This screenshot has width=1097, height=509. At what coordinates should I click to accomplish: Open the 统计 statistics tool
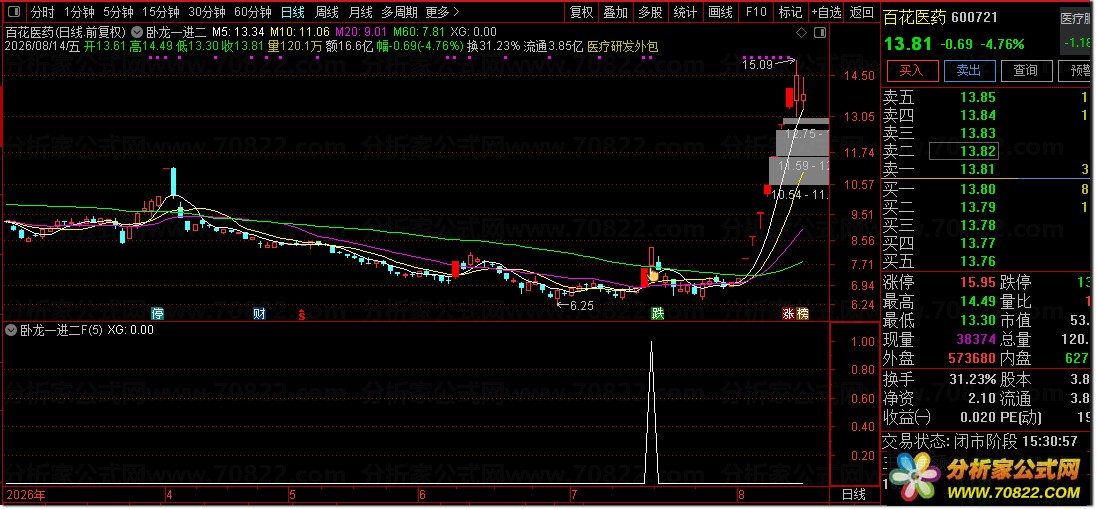[685, 12]
